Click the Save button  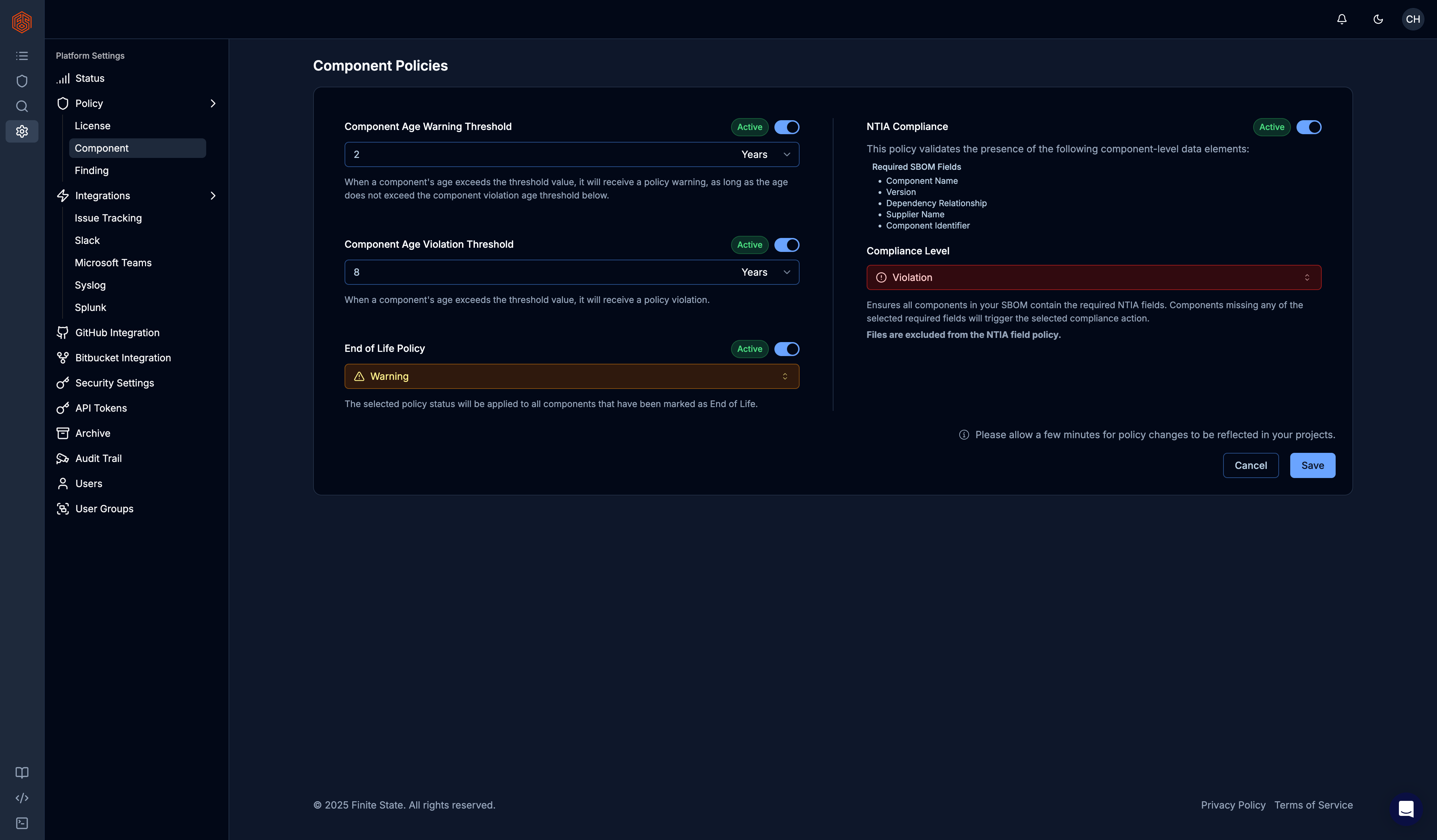click(1312, 465)
